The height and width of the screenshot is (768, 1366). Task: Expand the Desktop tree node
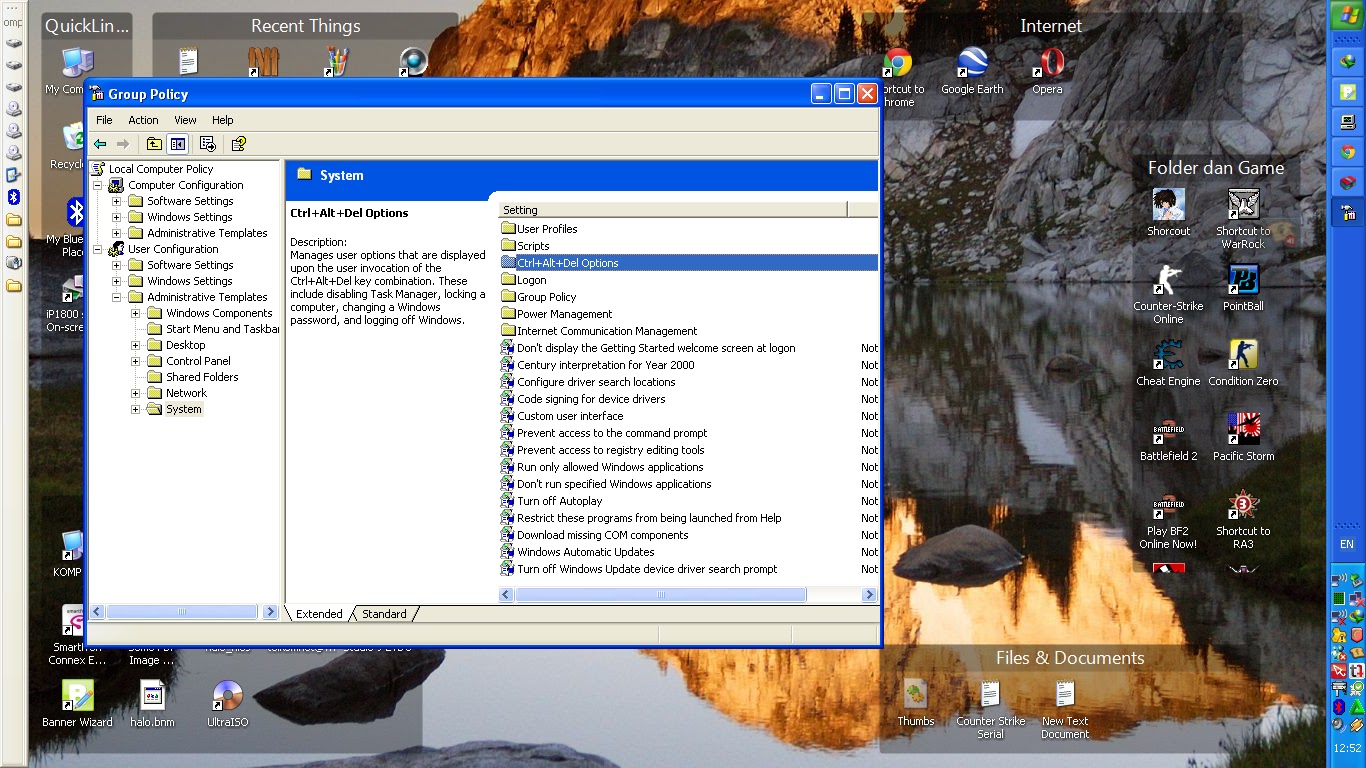coord(136,345)
